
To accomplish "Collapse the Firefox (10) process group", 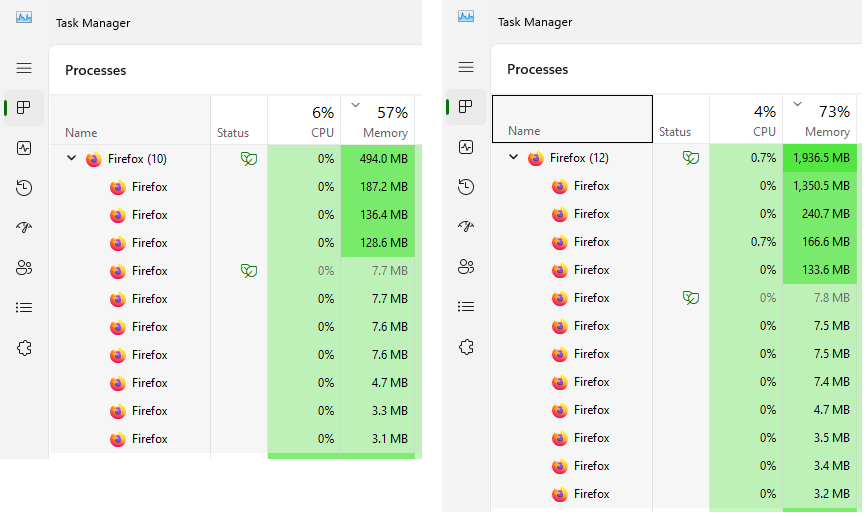I will pos(71,159).
